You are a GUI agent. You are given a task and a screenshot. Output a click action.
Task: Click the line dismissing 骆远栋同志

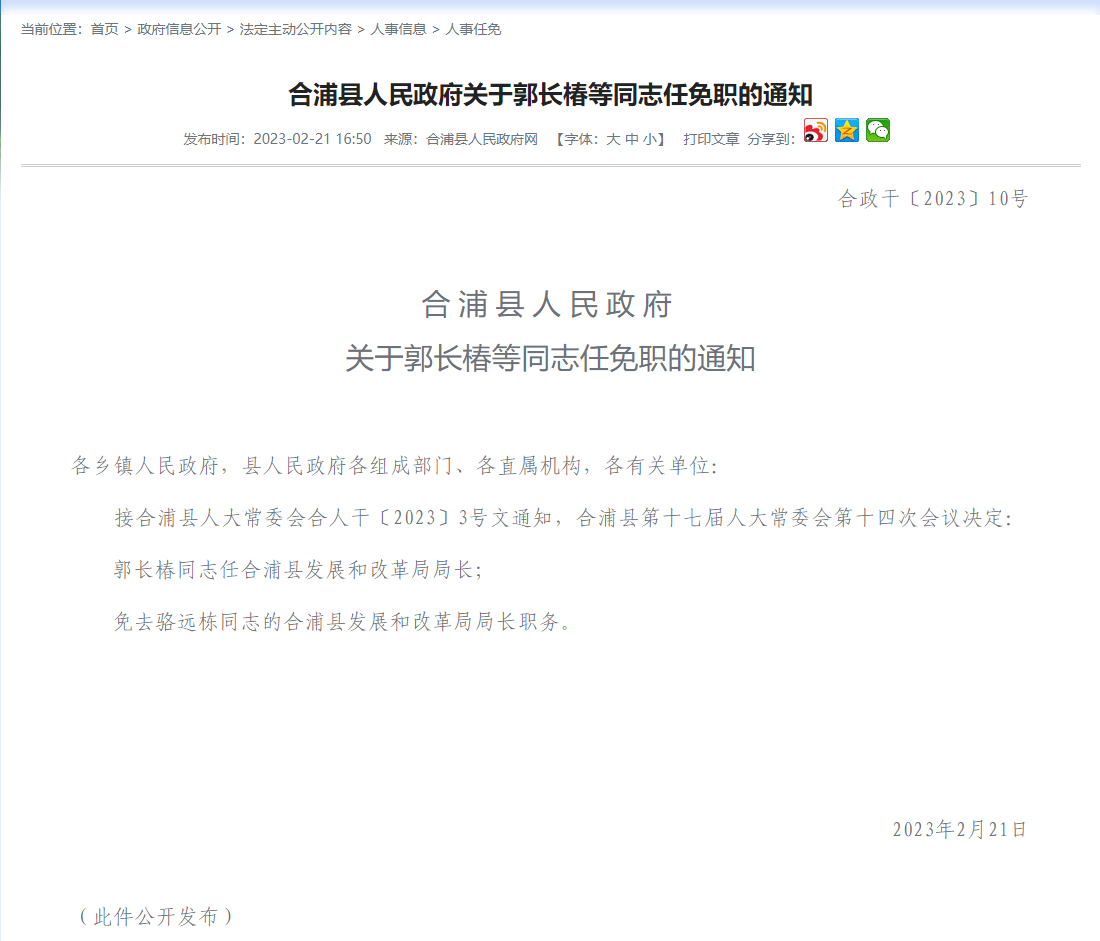tap(343, 622)
